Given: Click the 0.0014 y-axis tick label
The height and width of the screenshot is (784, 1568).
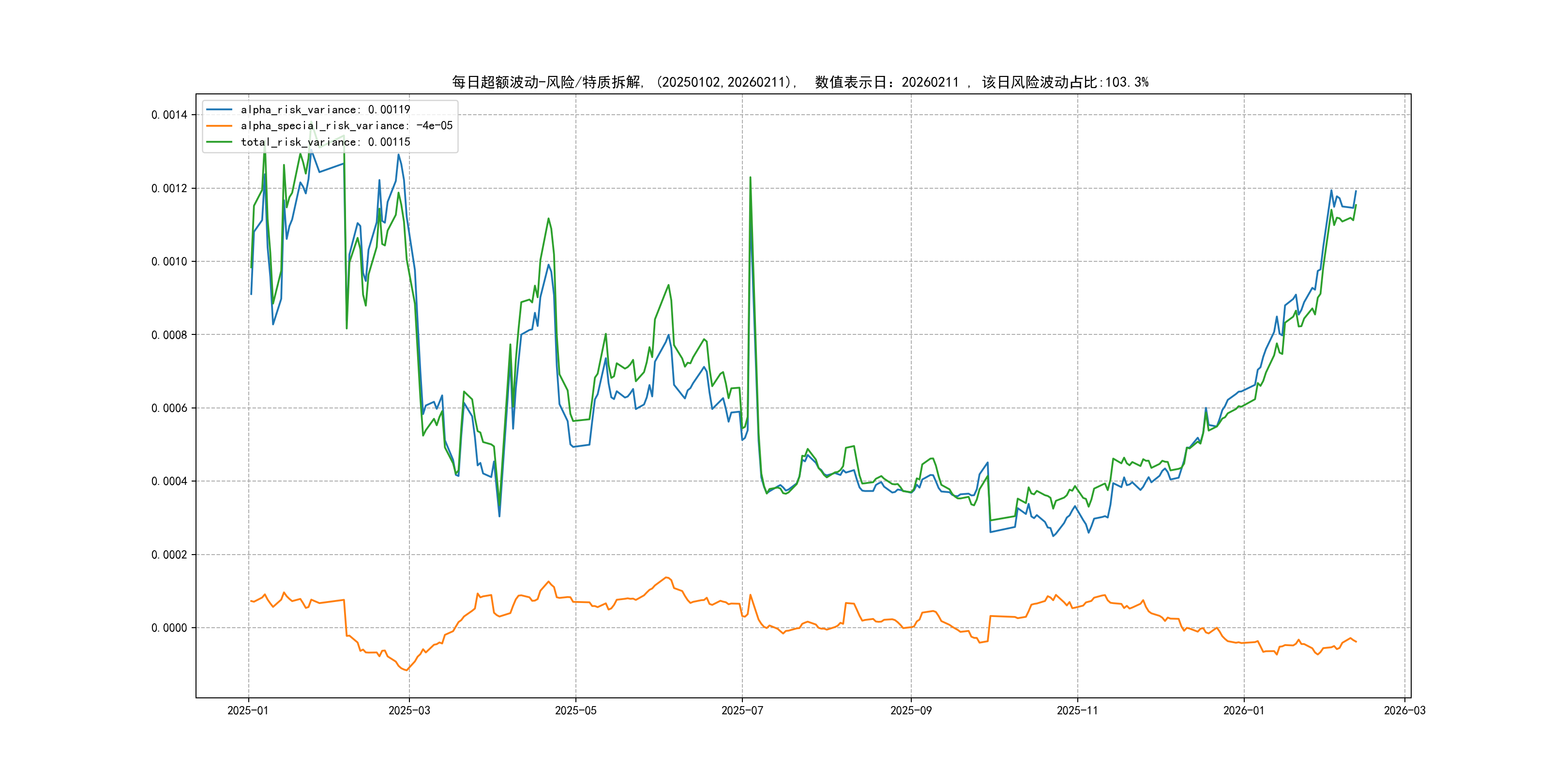Looking at the screenshot, I should click(169, 115).
